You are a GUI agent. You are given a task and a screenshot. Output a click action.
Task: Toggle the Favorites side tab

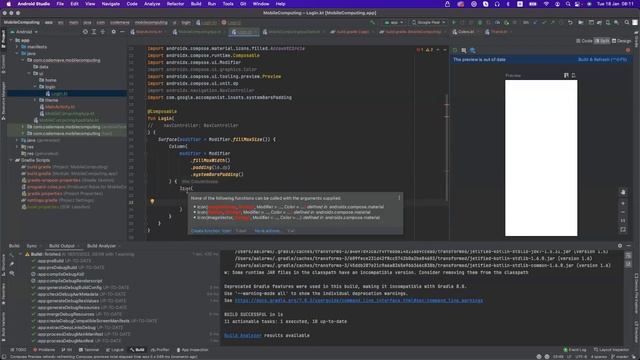(x=3, y=294)
